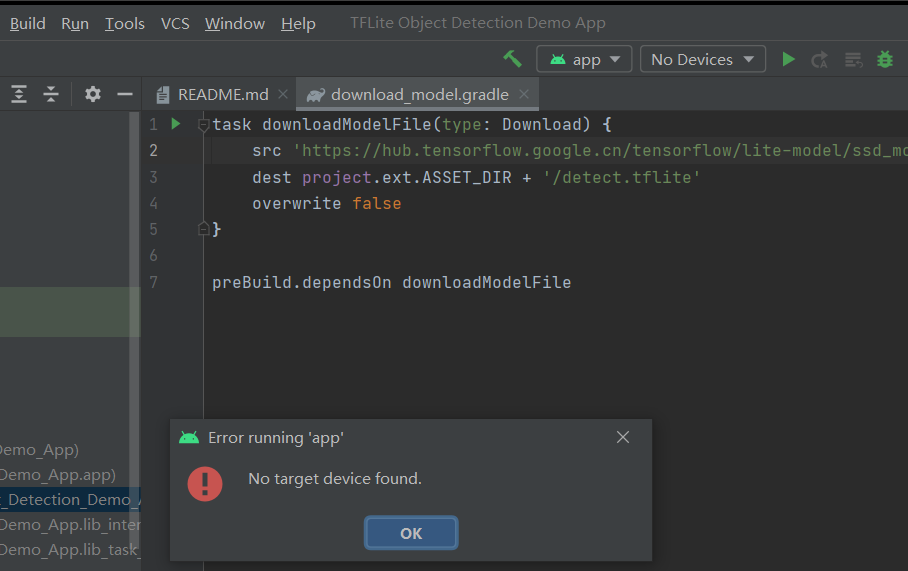Viewport: 908px width, 571px height.
Task: Close the download_model.gradle tab
Action: coord(523,94)
